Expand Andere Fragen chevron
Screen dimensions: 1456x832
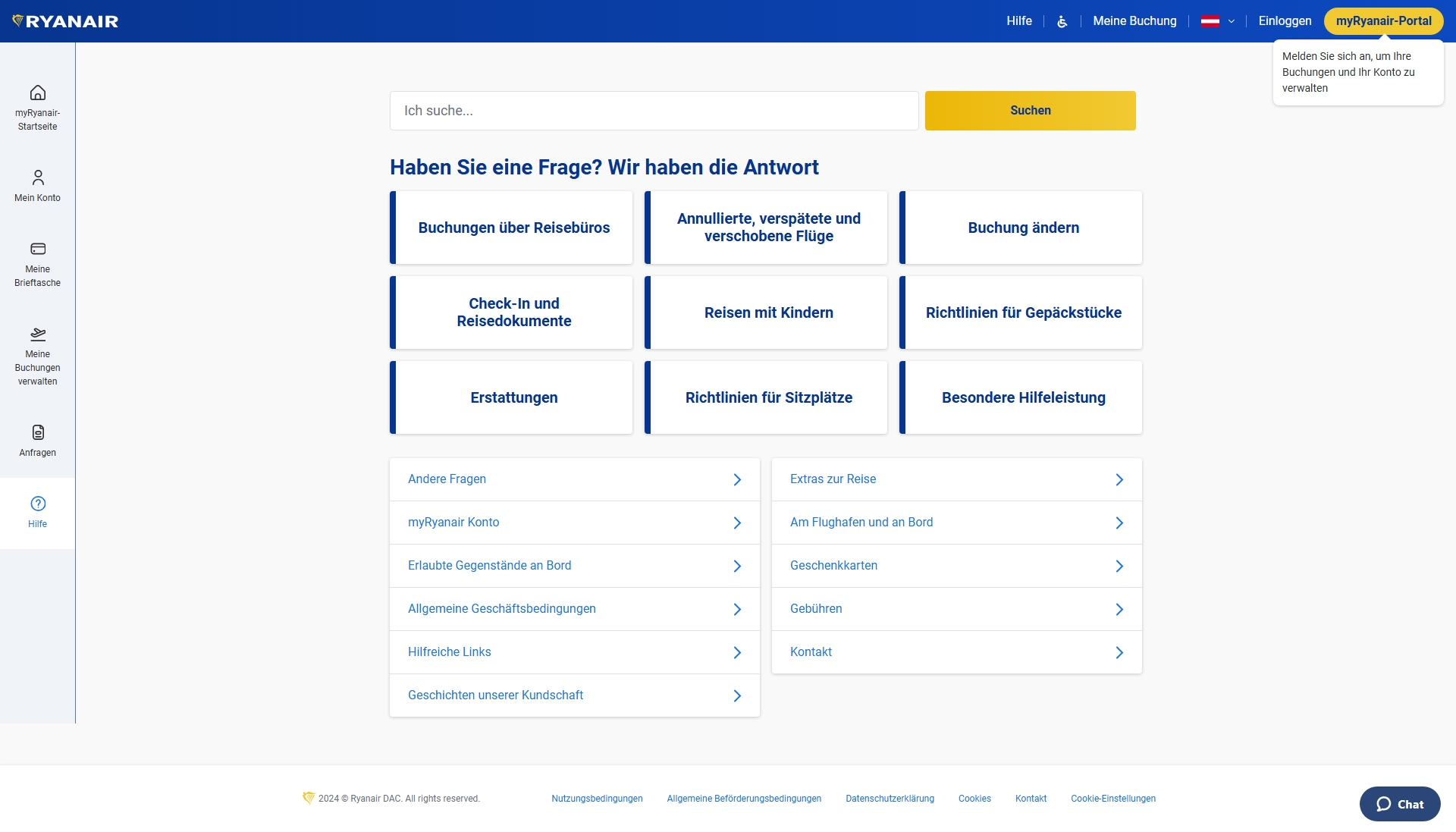pyautogui.click(x=737, y=479)
